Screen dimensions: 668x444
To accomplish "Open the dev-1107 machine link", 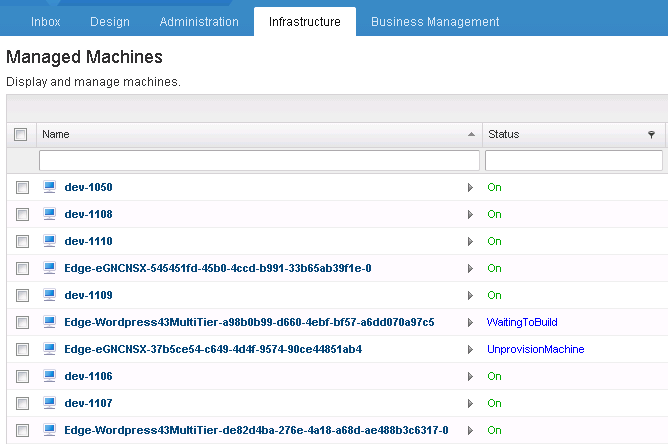I will pyautogui.click(x=88, y=403).
